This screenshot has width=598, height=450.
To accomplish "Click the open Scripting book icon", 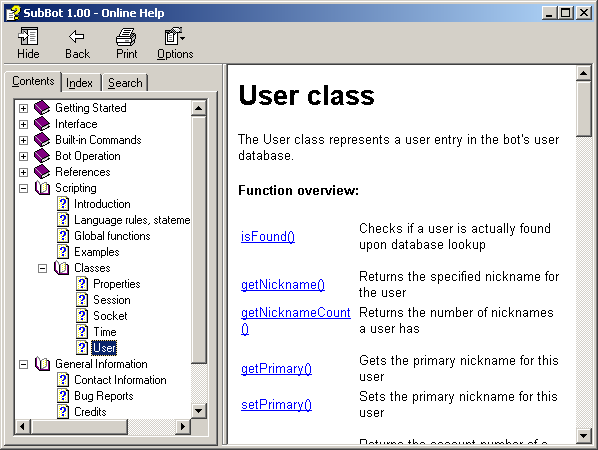I will click(x=42, y=188).
